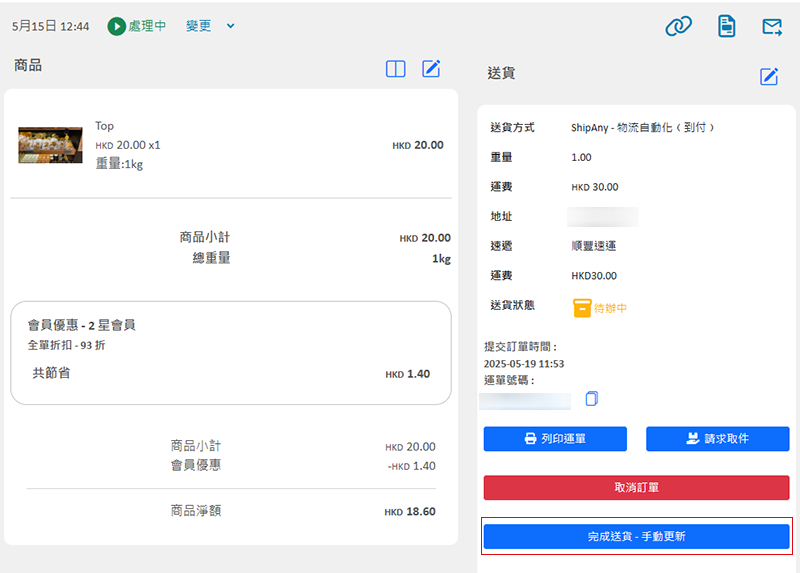Image resolution: width=800 pixels, height=573 pixels.
Task: Click the 待辦中 shipping status box icon
Action: click(x=582, y=308)
